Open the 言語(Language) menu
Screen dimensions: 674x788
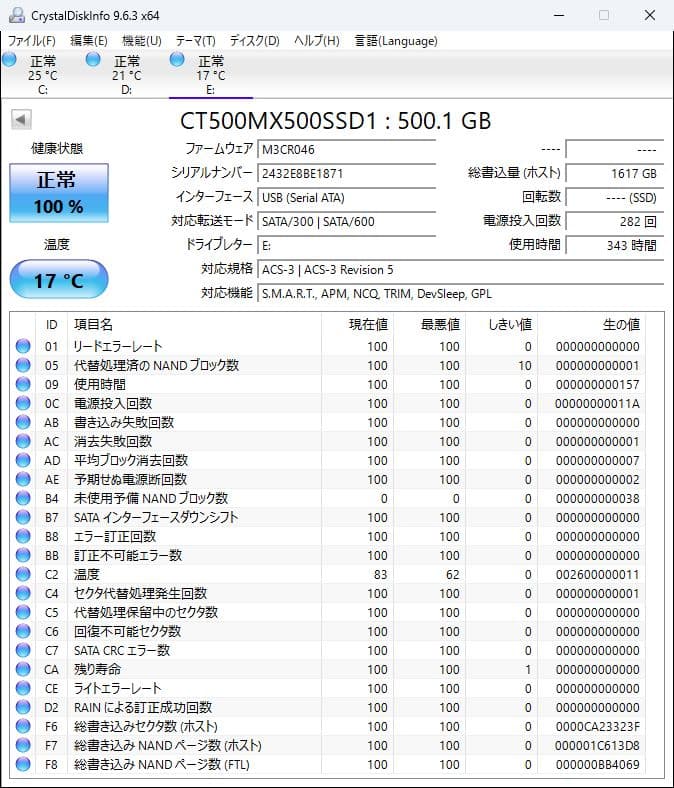point(396,41)
